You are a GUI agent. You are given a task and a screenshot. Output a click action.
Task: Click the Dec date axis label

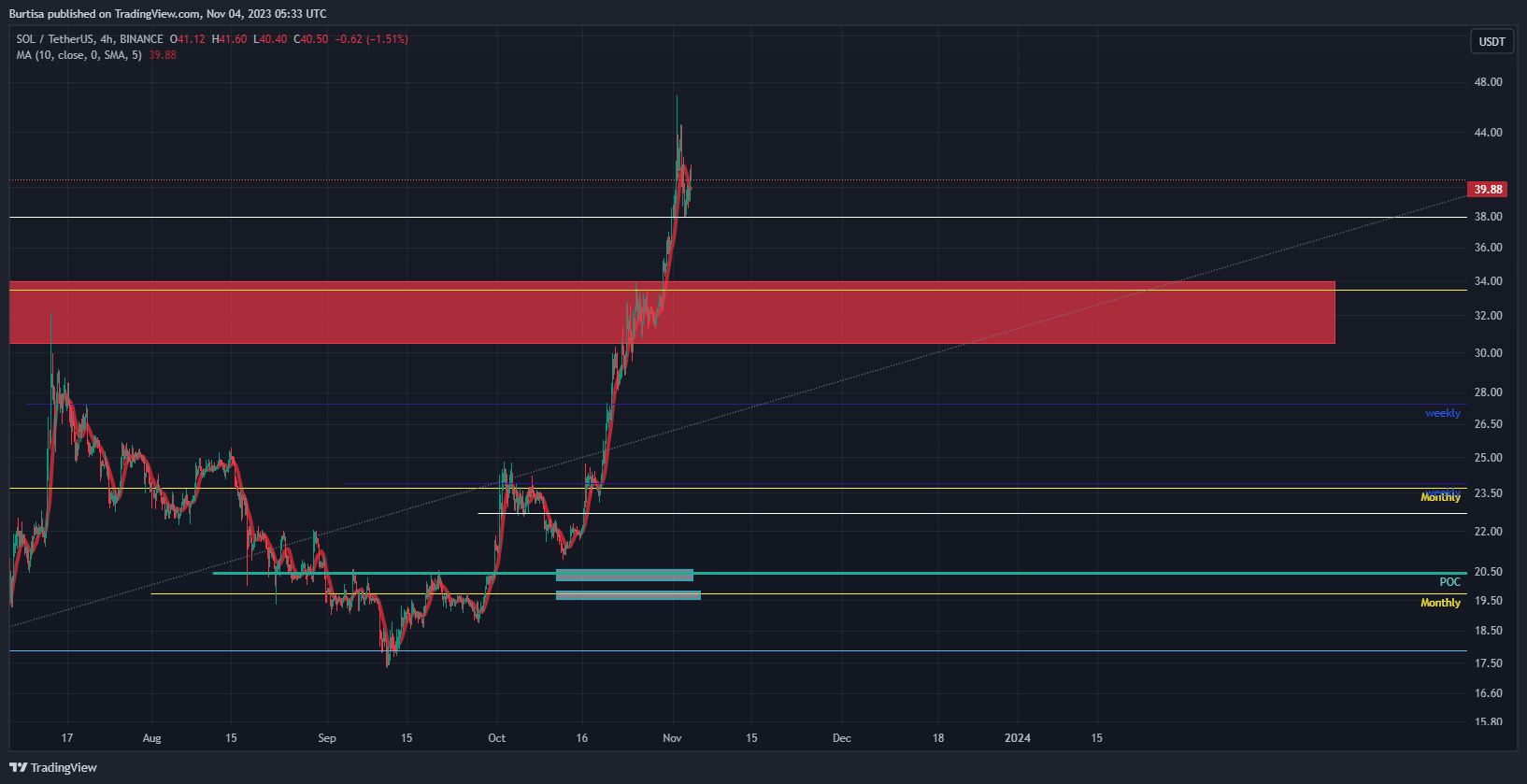coord(841,738)
